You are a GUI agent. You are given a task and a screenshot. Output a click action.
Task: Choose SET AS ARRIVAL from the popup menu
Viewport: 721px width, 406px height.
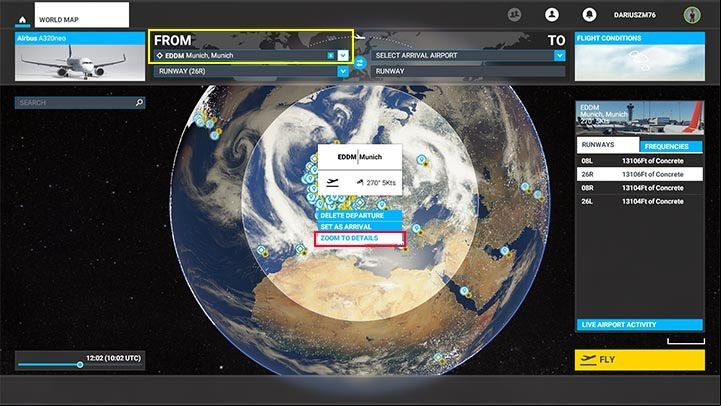coord(360,226)
